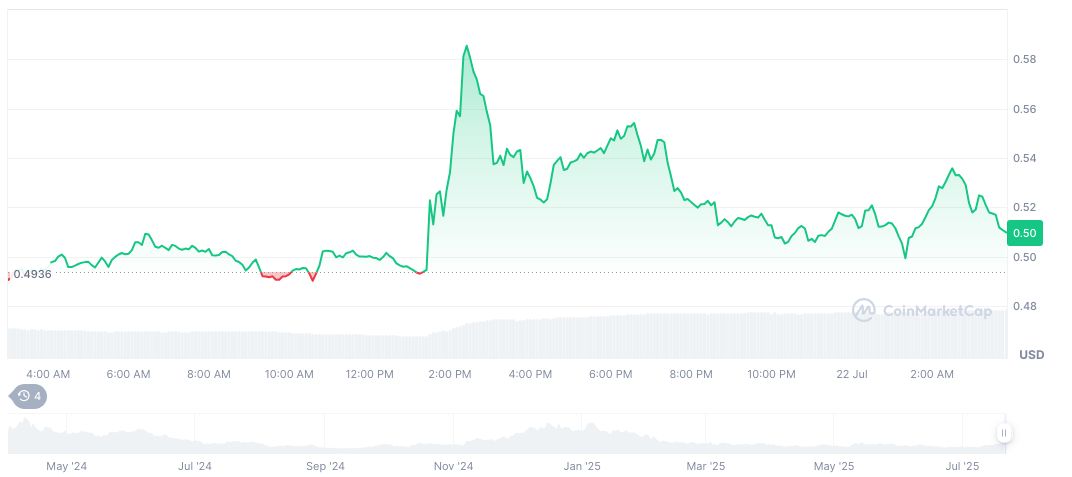Select May '24 on the overview timeline

pyautogui.click(x=67, y=466)
